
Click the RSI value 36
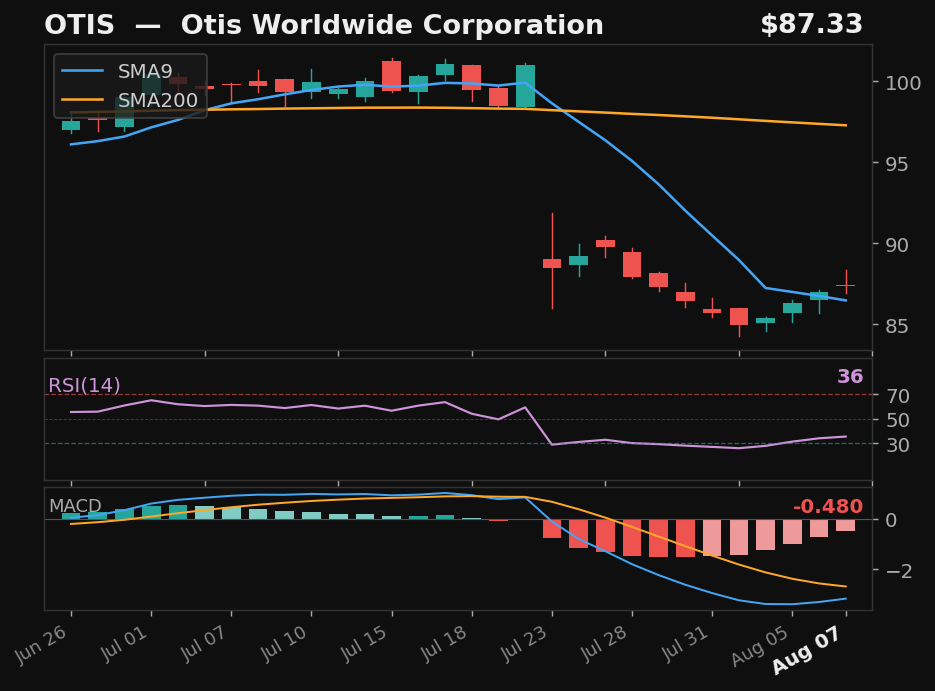tap(850, 377)
